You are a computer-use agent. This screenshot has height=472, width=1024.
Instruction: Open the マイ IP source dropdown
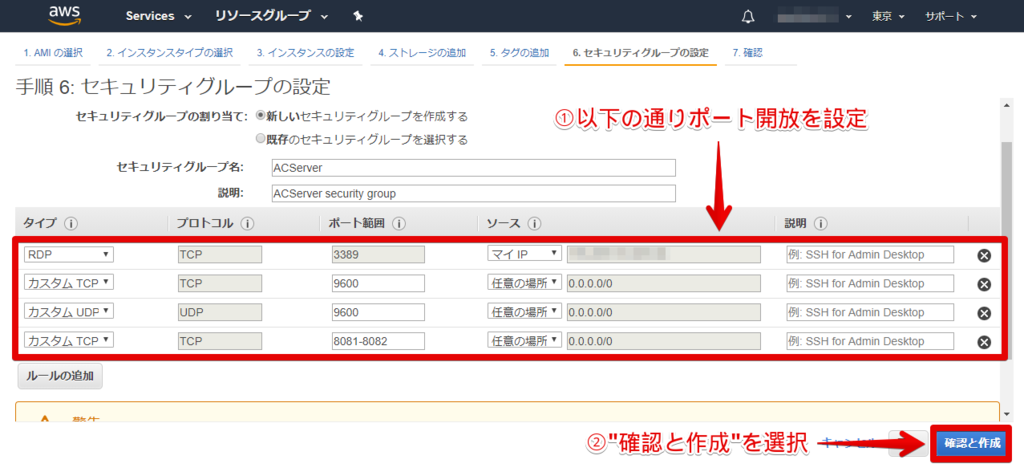[524, 254]
